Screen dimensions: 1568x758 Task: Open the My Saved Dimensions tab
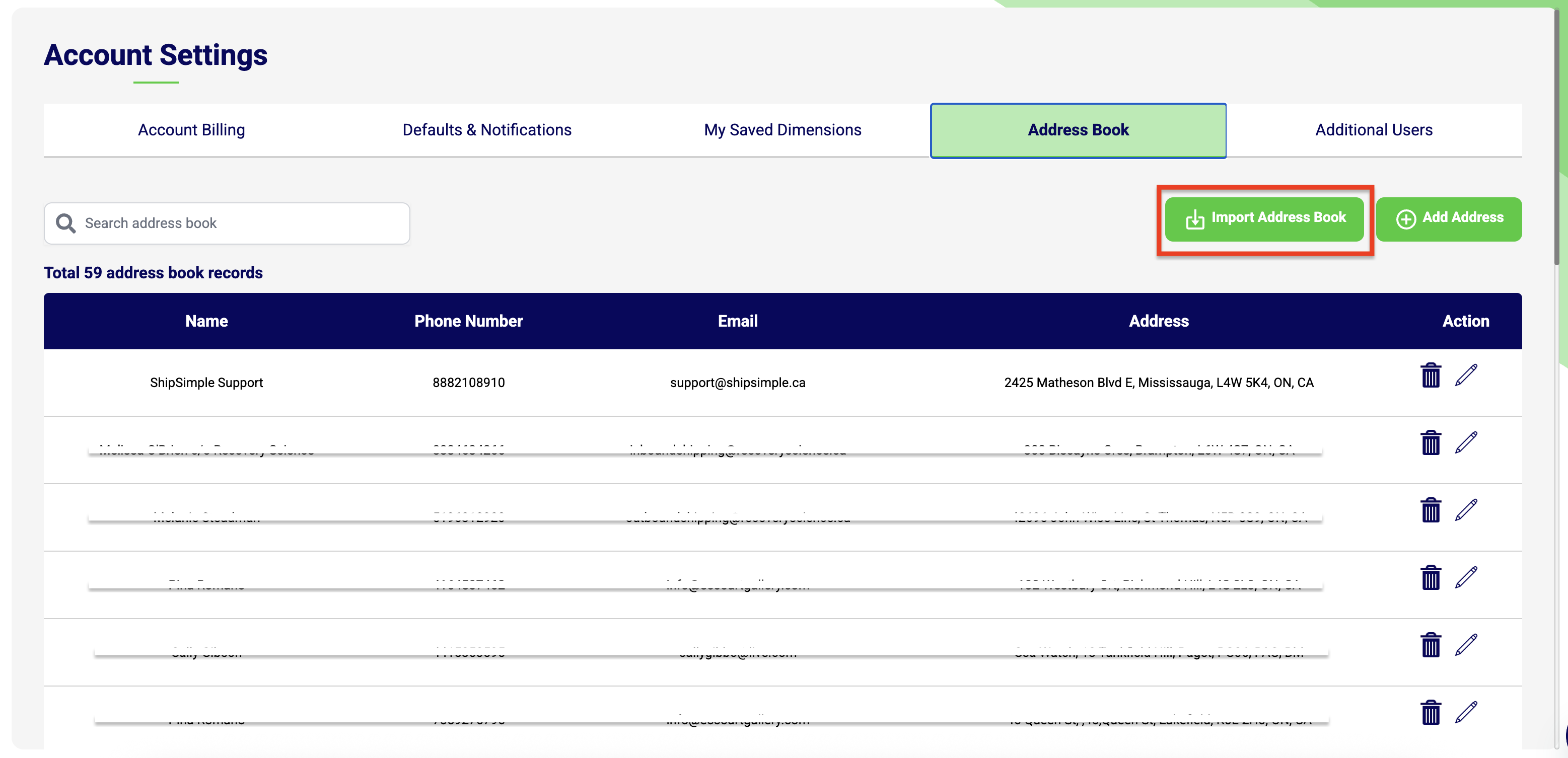coord(783,129)
